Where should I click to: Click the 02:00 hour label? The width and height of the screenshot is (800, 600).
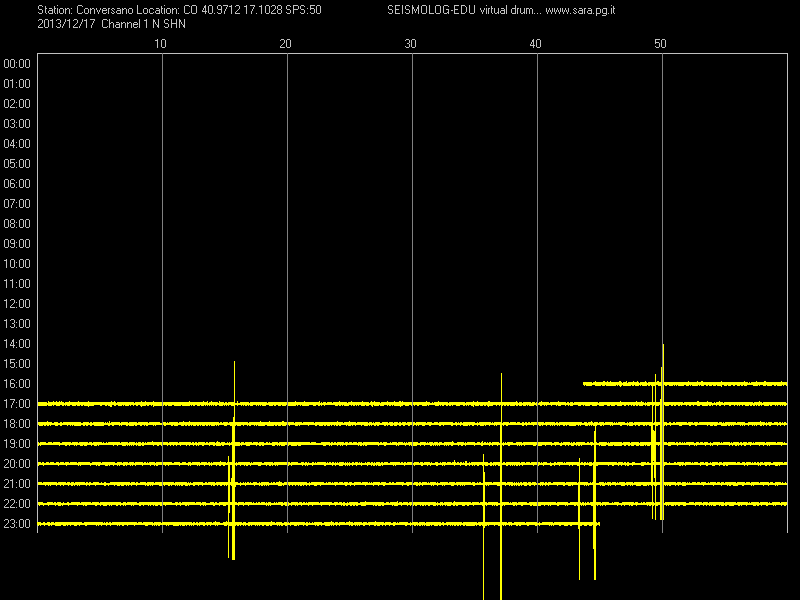point(17,104)
